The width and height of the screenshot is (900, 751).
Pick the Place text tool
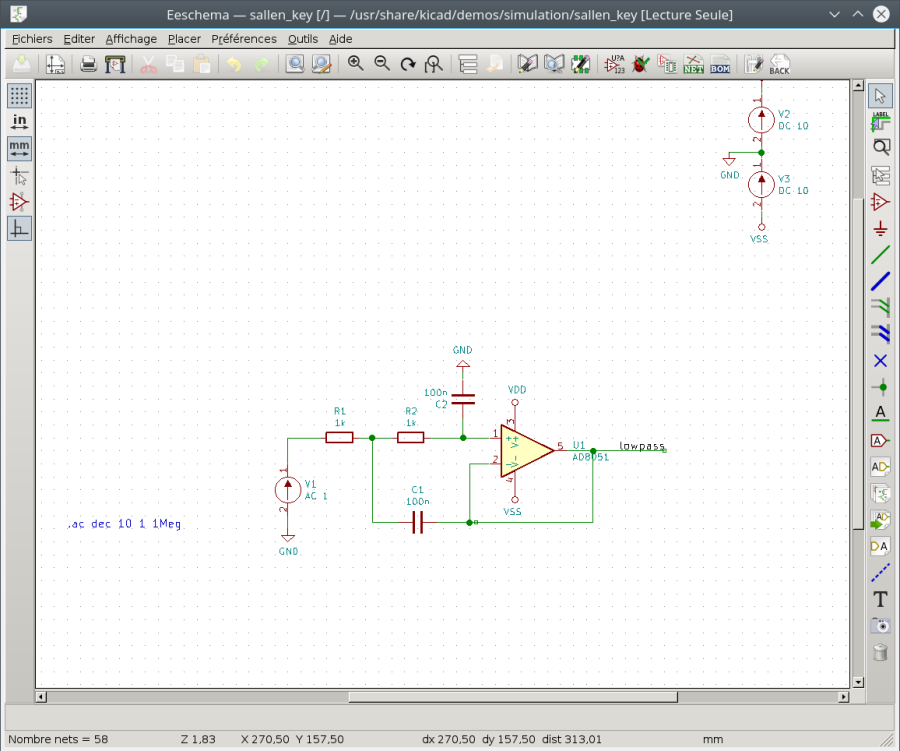coord(880,599)
